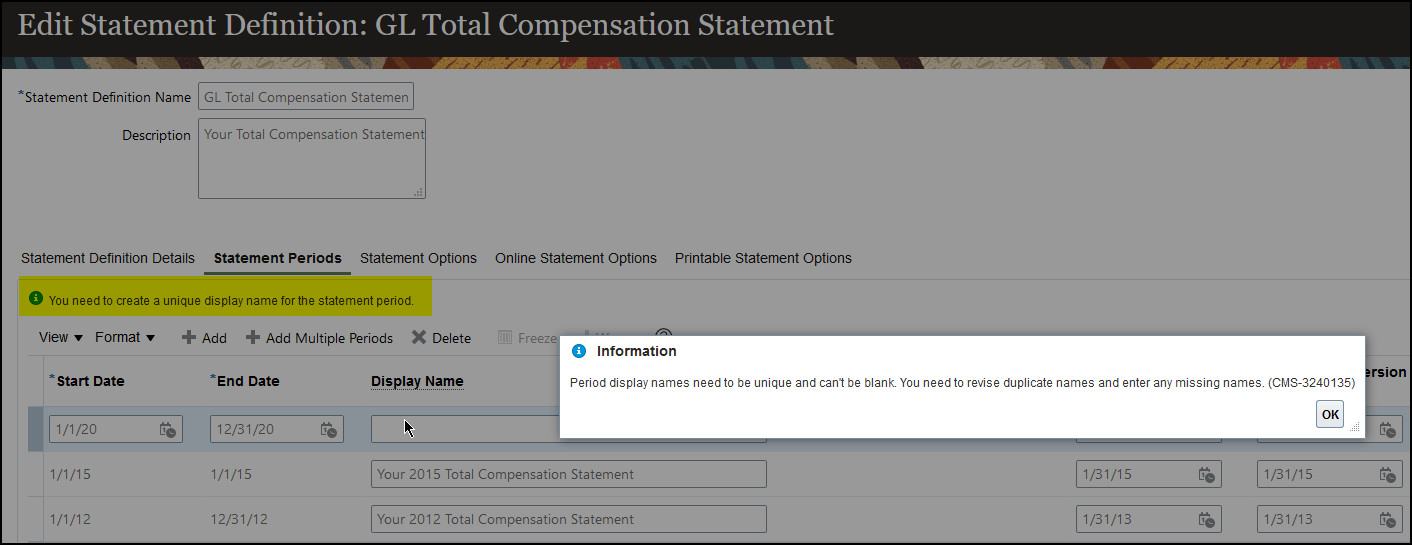
Task: Switch to the Statement Options tab
Action: 418,258
